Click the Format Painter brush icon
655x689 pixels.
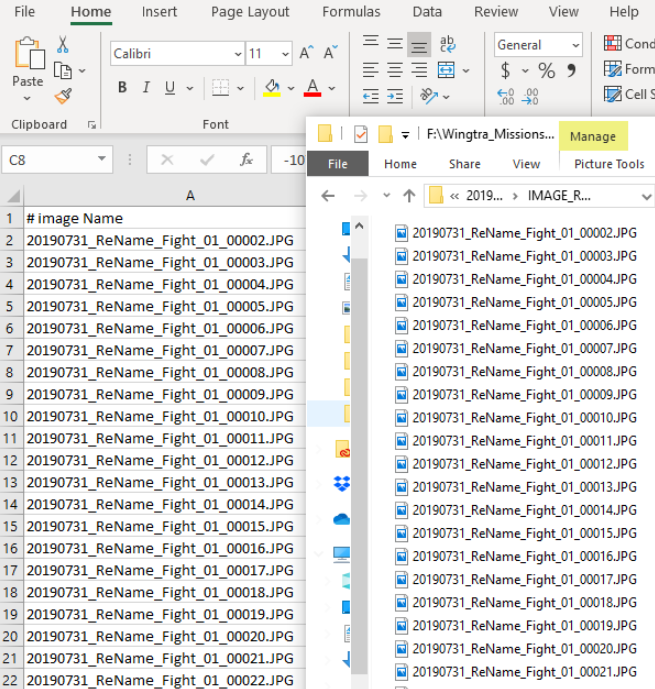click(64, 97)
